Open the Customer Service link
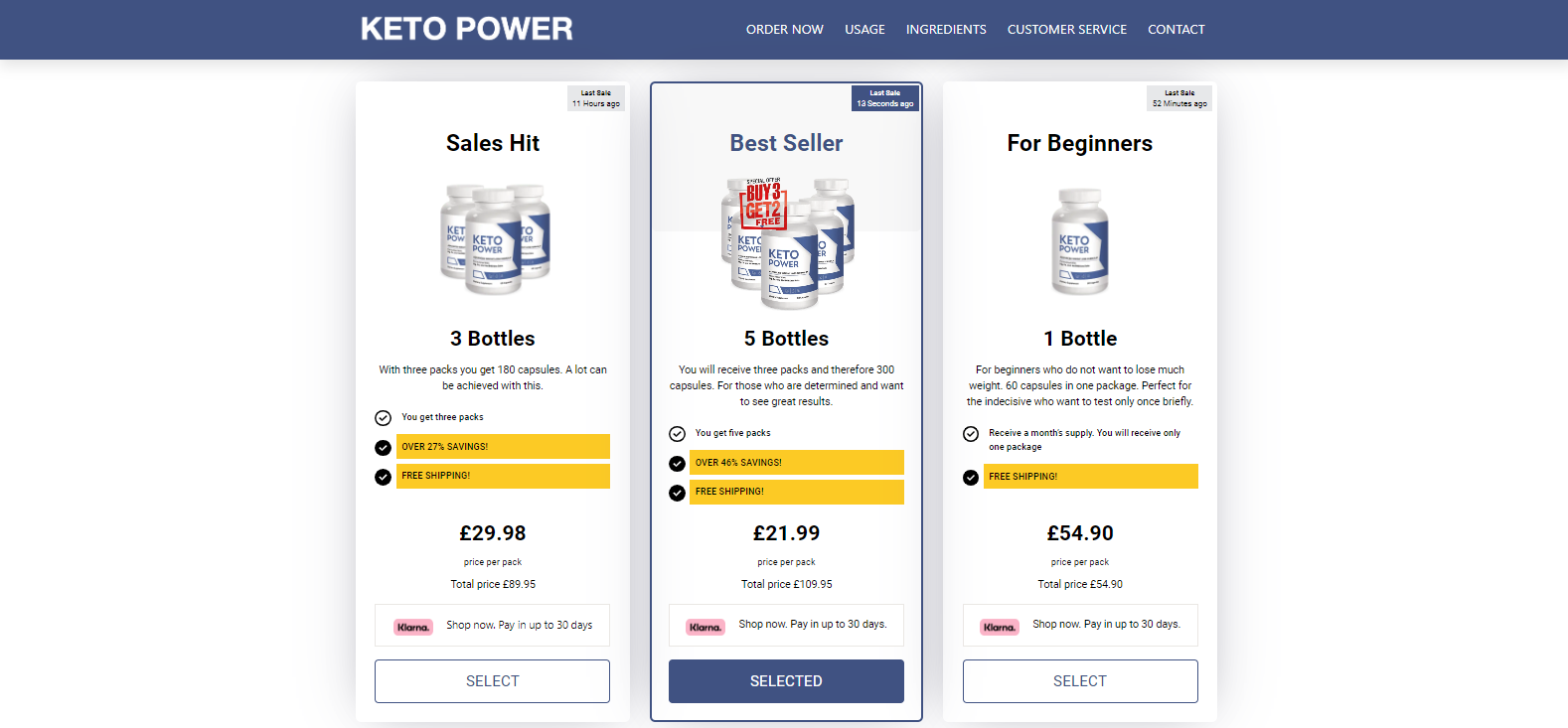This screenshot has width=1568, height=728. pyautogui.click(x=1067, y=30)
